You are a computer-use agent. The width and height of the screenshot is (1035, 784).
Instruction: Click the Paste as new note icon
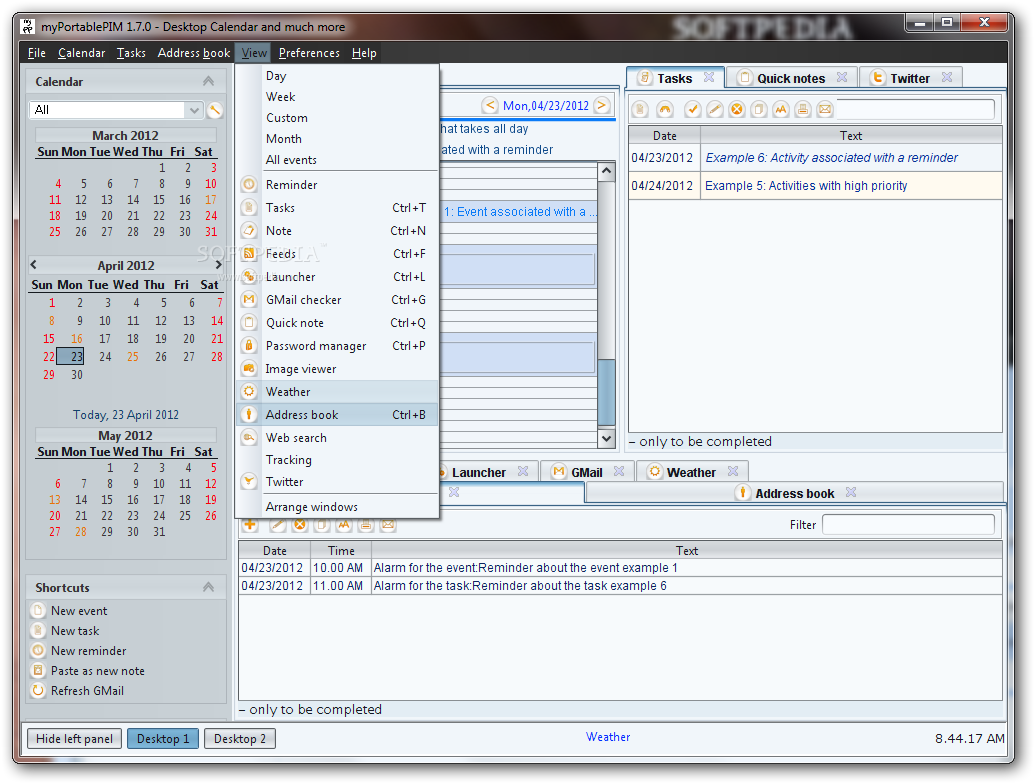pyautogui.click(x=38, y=670)
